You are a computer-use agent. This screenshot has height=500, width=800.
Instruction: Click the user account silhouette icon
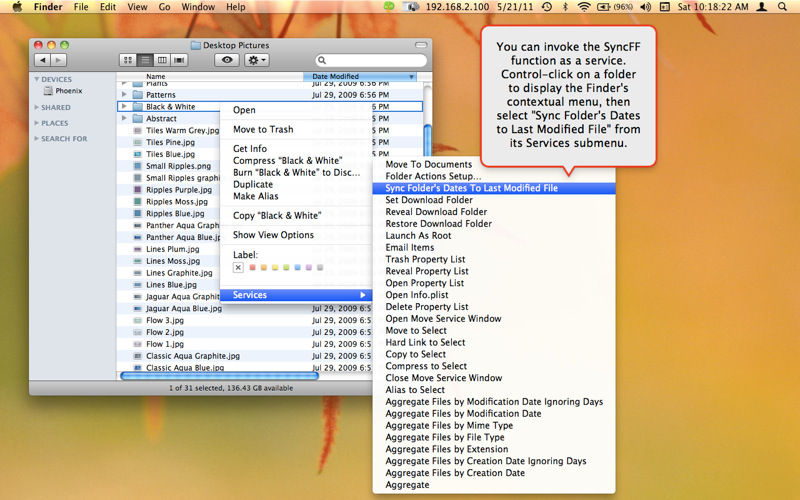click(x=762, y=7)
